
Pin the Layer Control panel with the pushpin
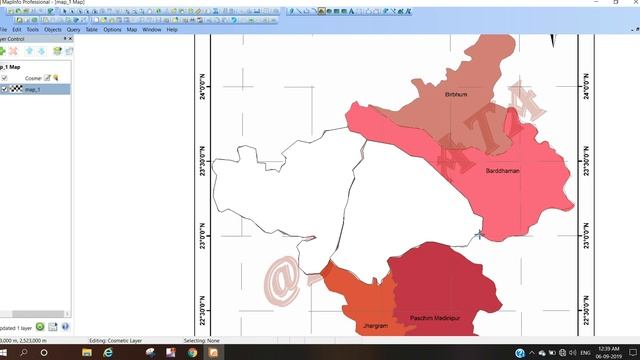pos(64,39)
